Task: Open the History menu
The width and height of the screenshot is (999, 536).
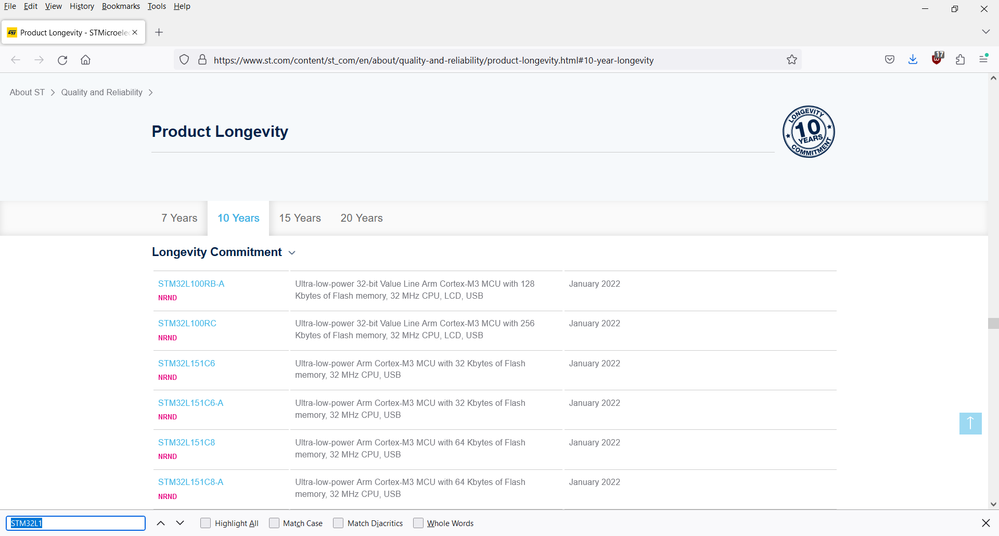Action: [x=82, y=6]
